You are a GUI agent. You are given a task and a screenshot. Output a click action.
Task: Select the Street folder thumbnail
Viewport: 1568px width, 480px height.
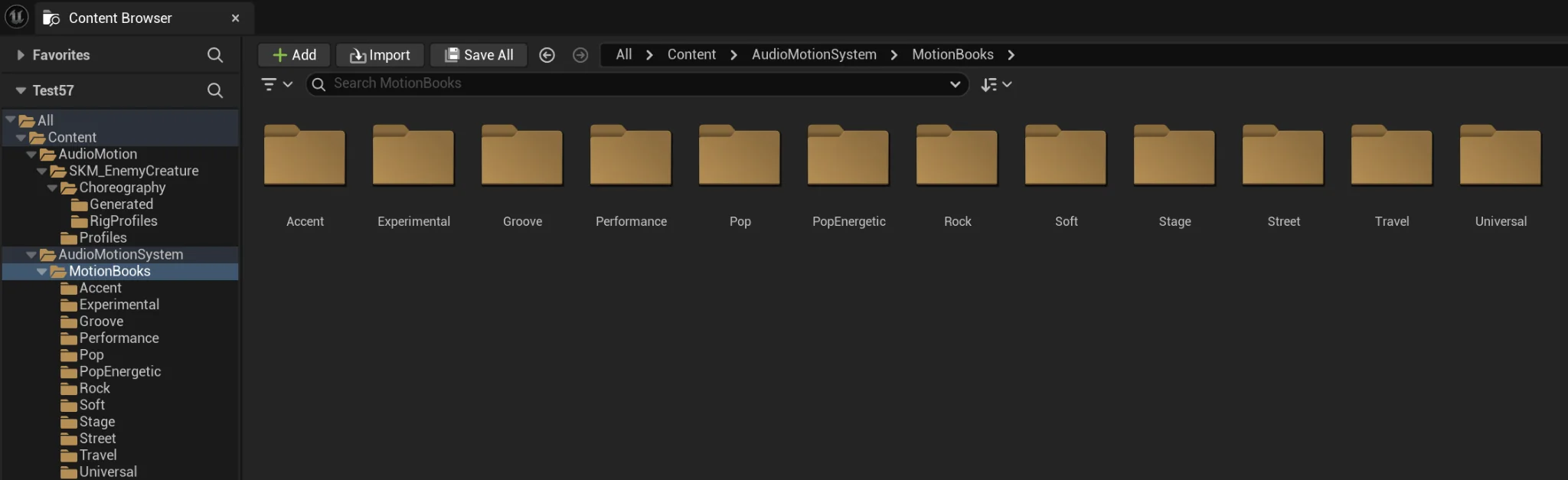point(1283,155)
